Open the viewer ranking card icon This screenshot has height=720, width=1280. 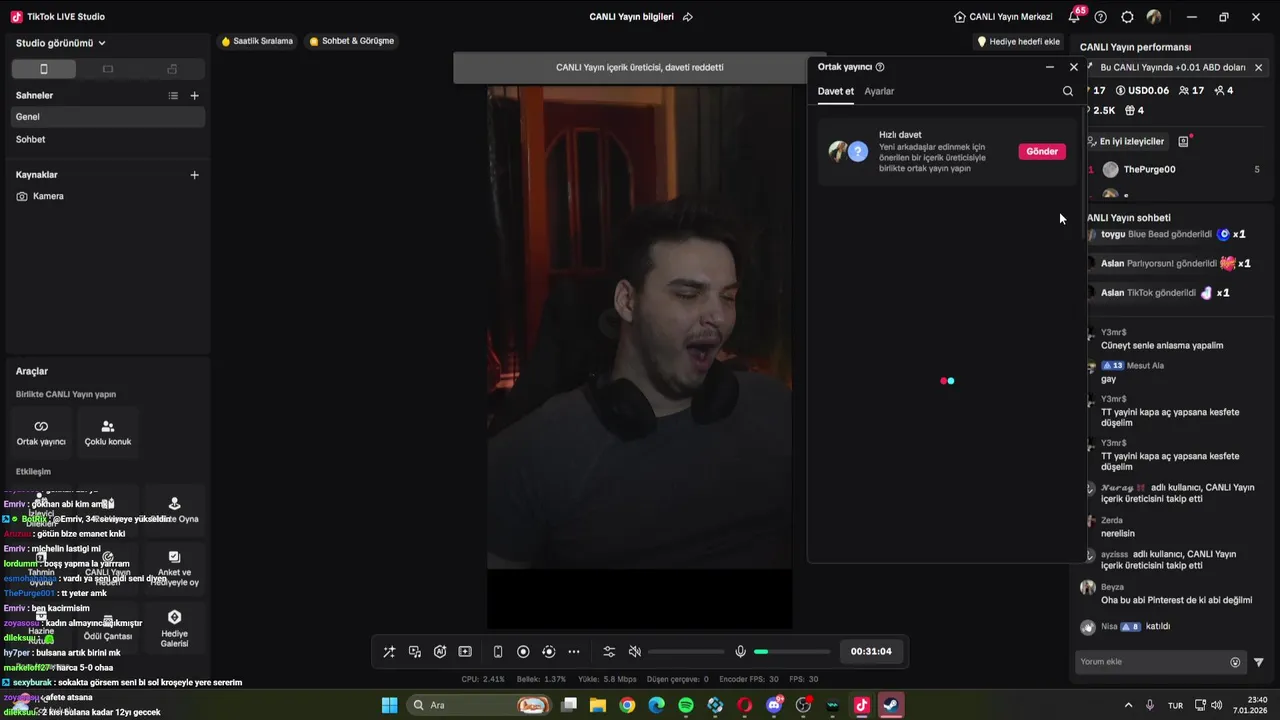(1183, 141)
